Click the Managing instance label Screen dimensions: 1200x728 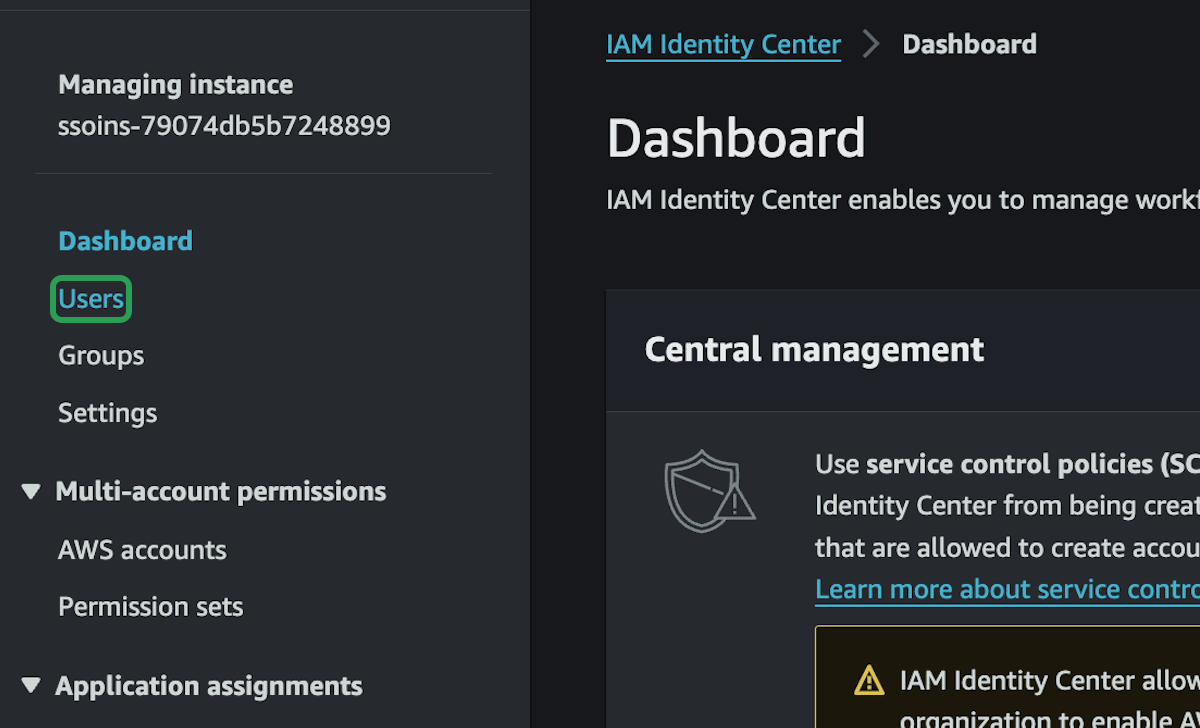pyautogui.click(x=175, y=85)
